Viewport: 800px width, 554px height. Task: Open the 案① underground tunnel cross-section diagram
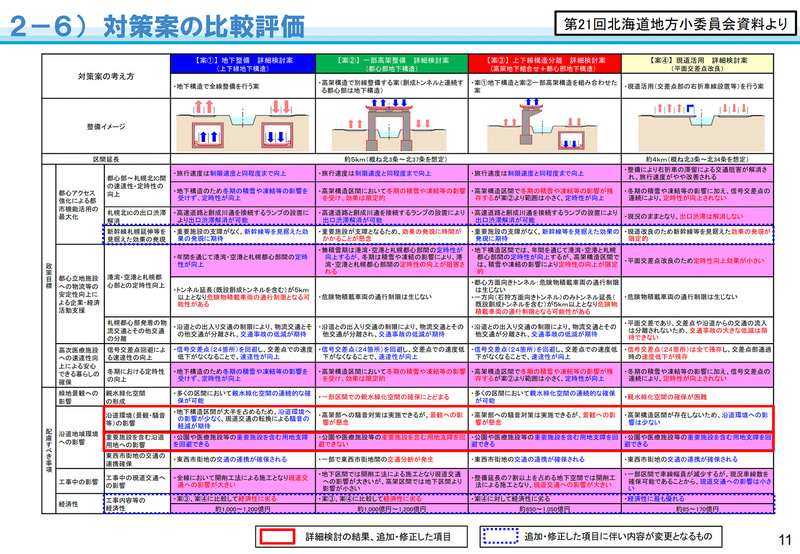click(243, 126)
